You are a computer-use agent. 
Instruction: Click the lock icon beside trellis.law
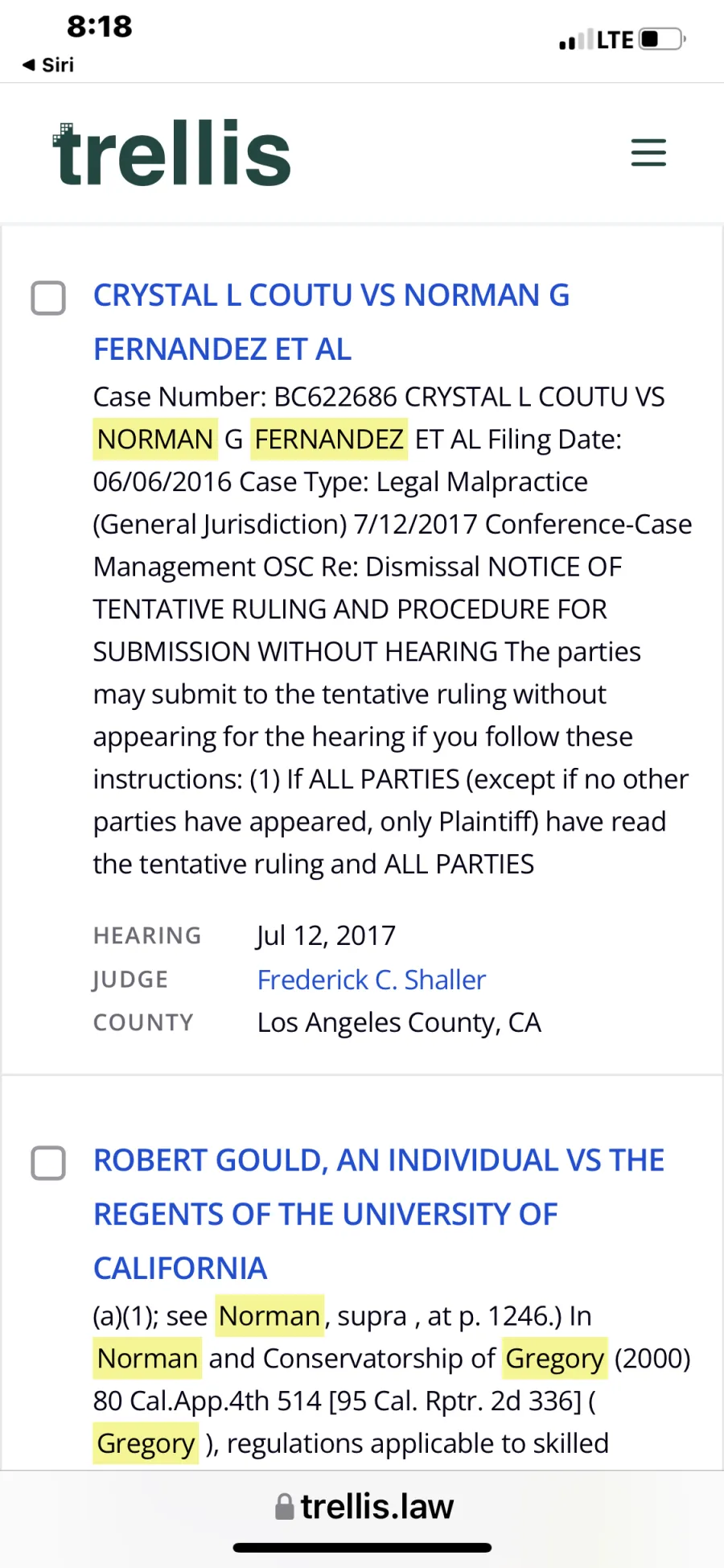pyautogui.click(x=284, y=1507)
